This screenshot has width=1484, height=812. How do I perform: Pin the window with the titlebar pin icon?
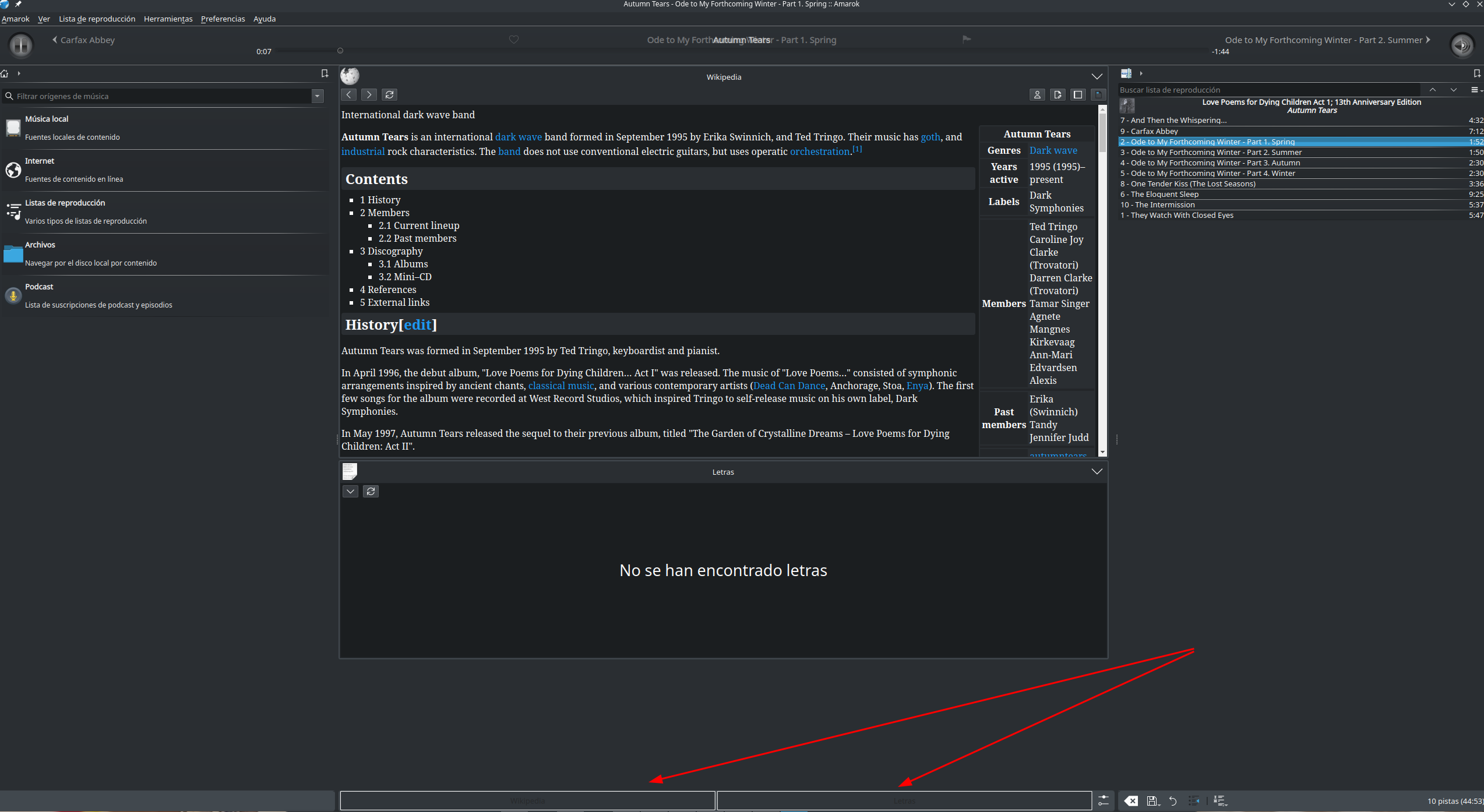tap(18, 4)
